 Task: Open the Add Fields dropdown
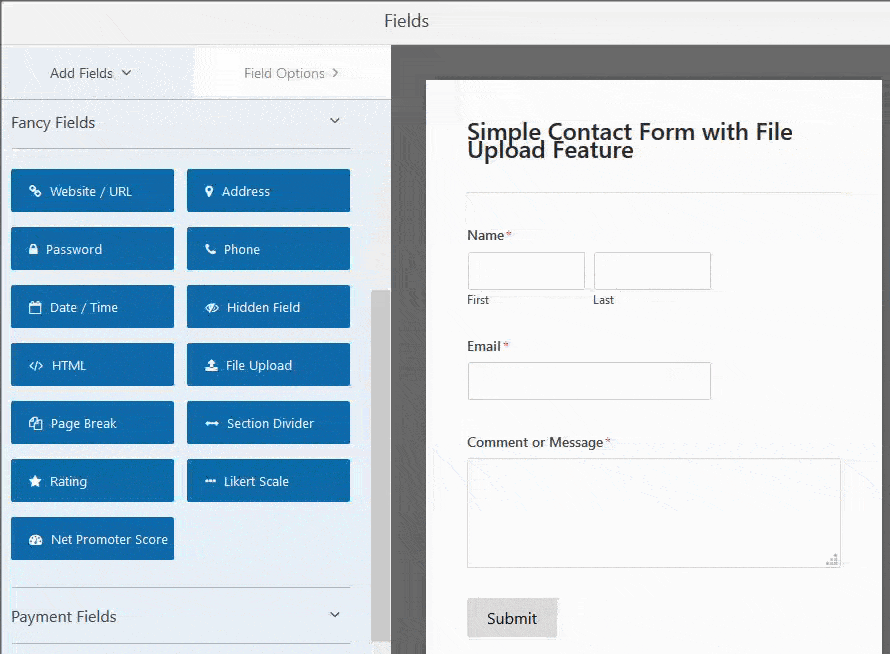[90, 72]
